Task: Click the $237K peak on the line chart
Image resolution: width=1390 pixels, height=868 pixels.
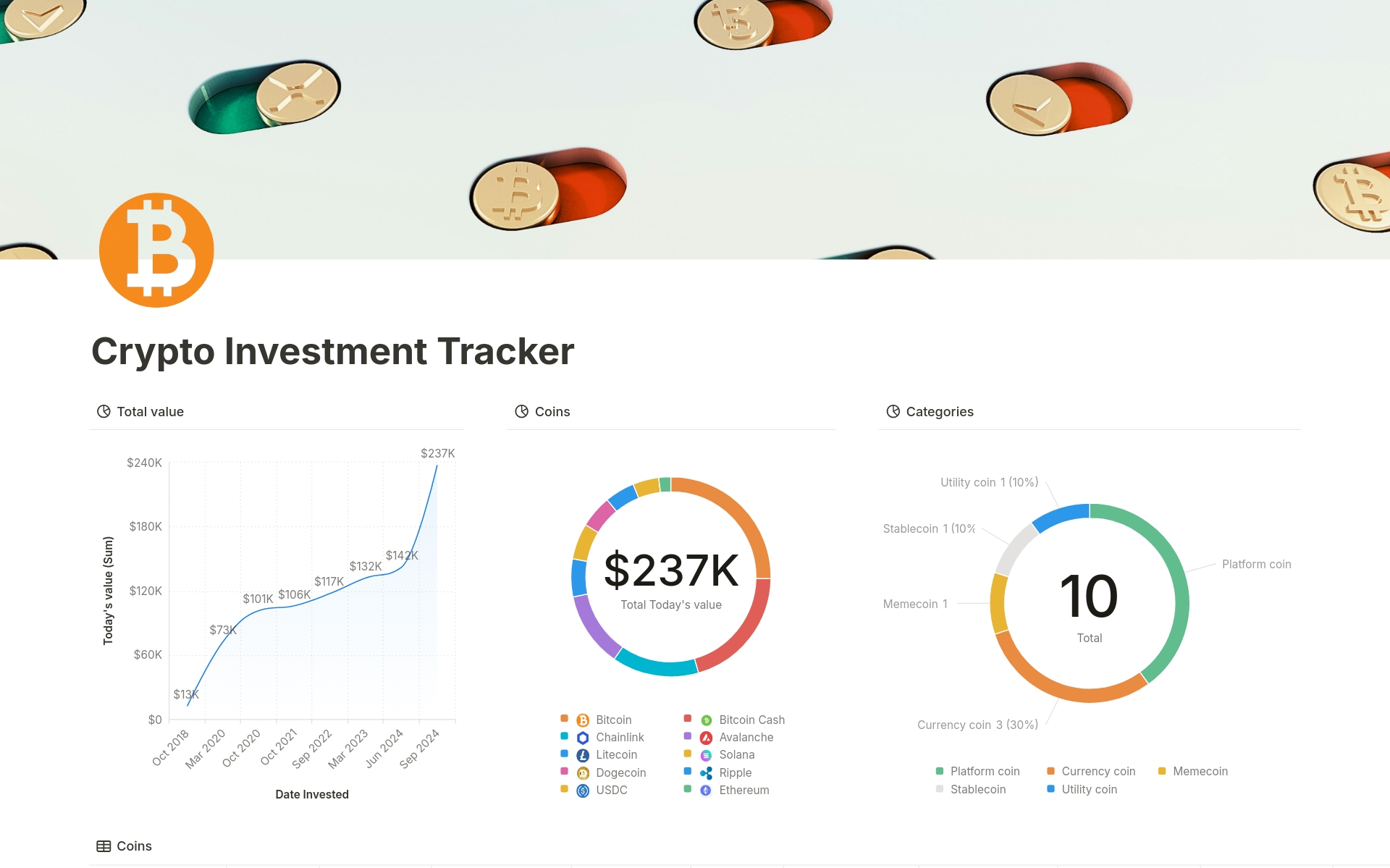Action: point(438,453)
